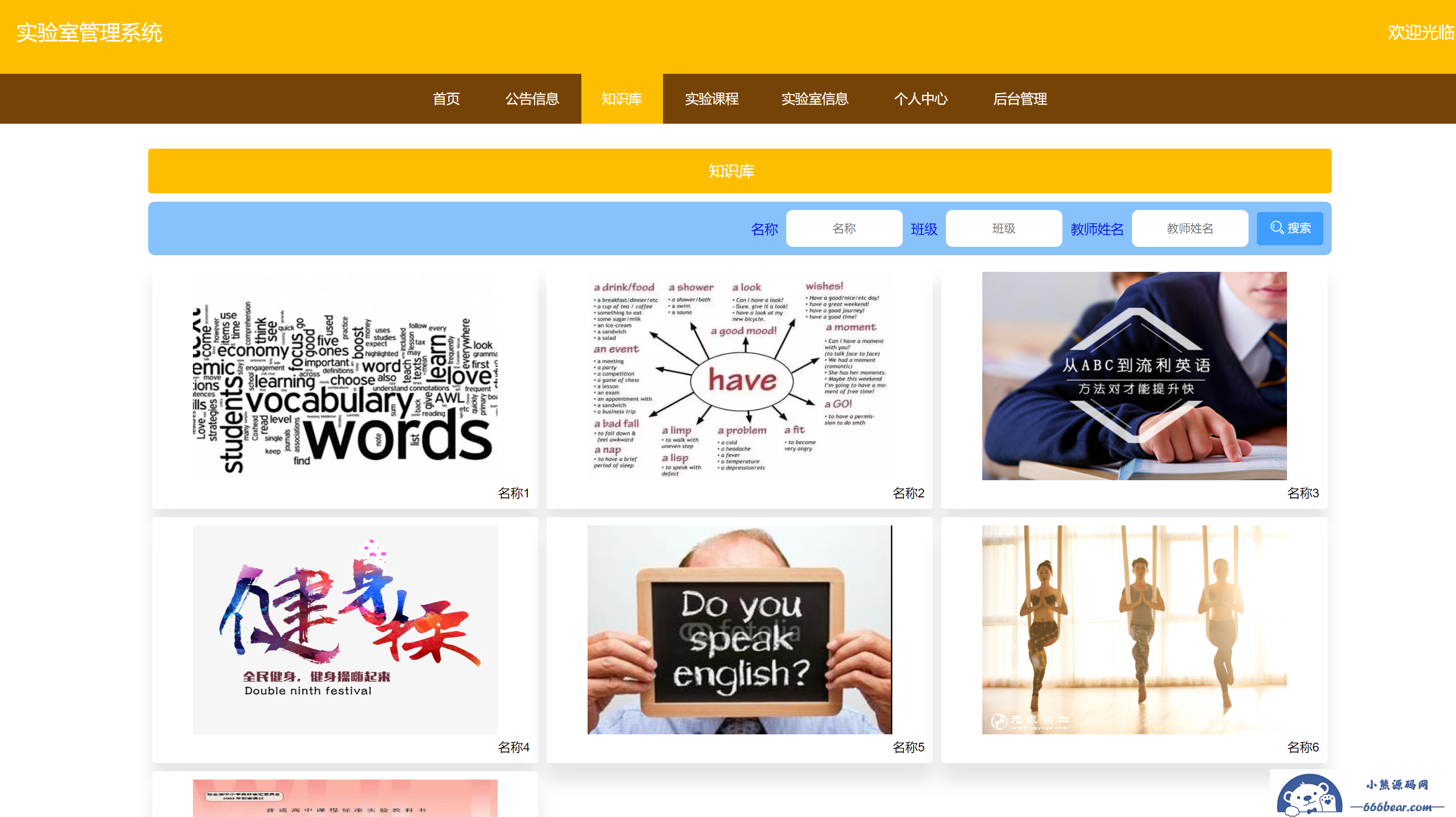Open the 实验课程 menu
1456x817 pixels.
711,99
